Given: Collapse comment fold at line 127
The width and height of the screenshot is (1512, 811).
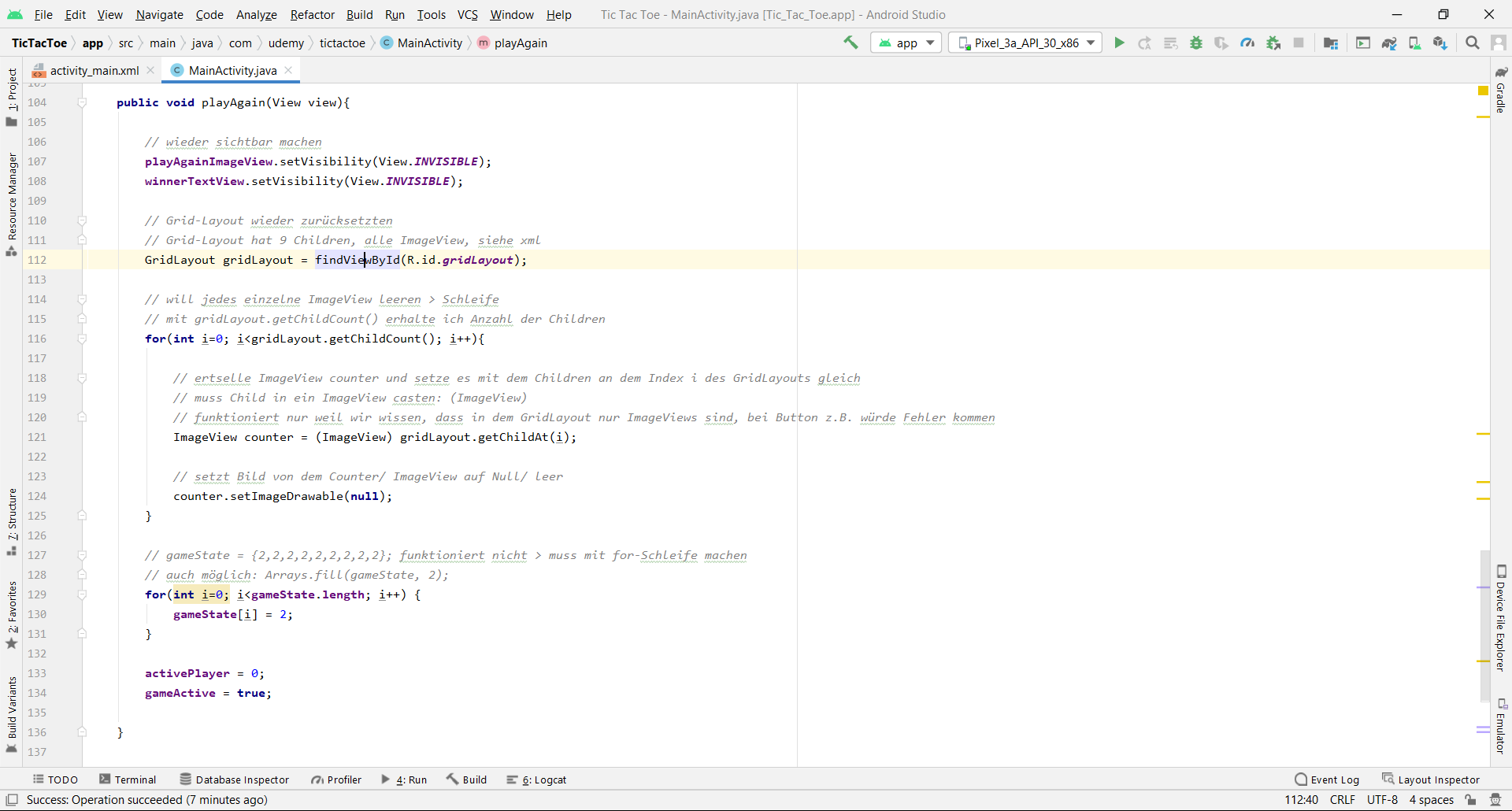Looking at the screenshot, I should point(82,555).
